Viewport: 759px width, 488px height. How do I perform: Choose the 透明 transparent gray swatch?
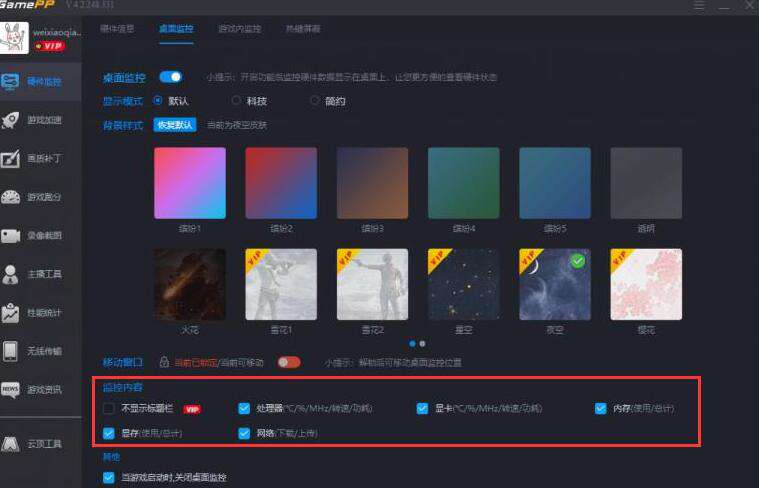[646, 183]
